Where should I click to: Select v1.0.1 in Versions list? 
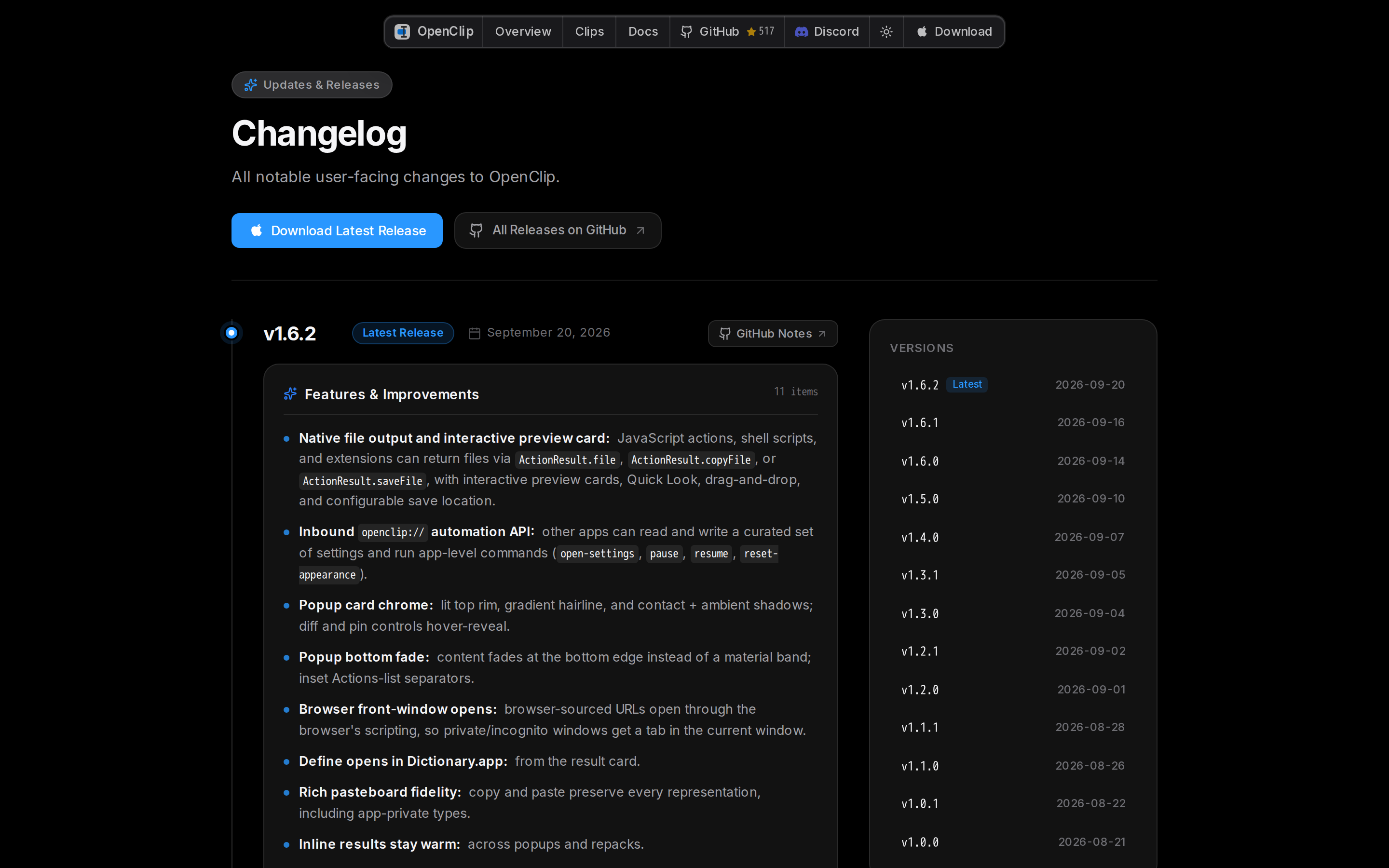point(1013,804)
